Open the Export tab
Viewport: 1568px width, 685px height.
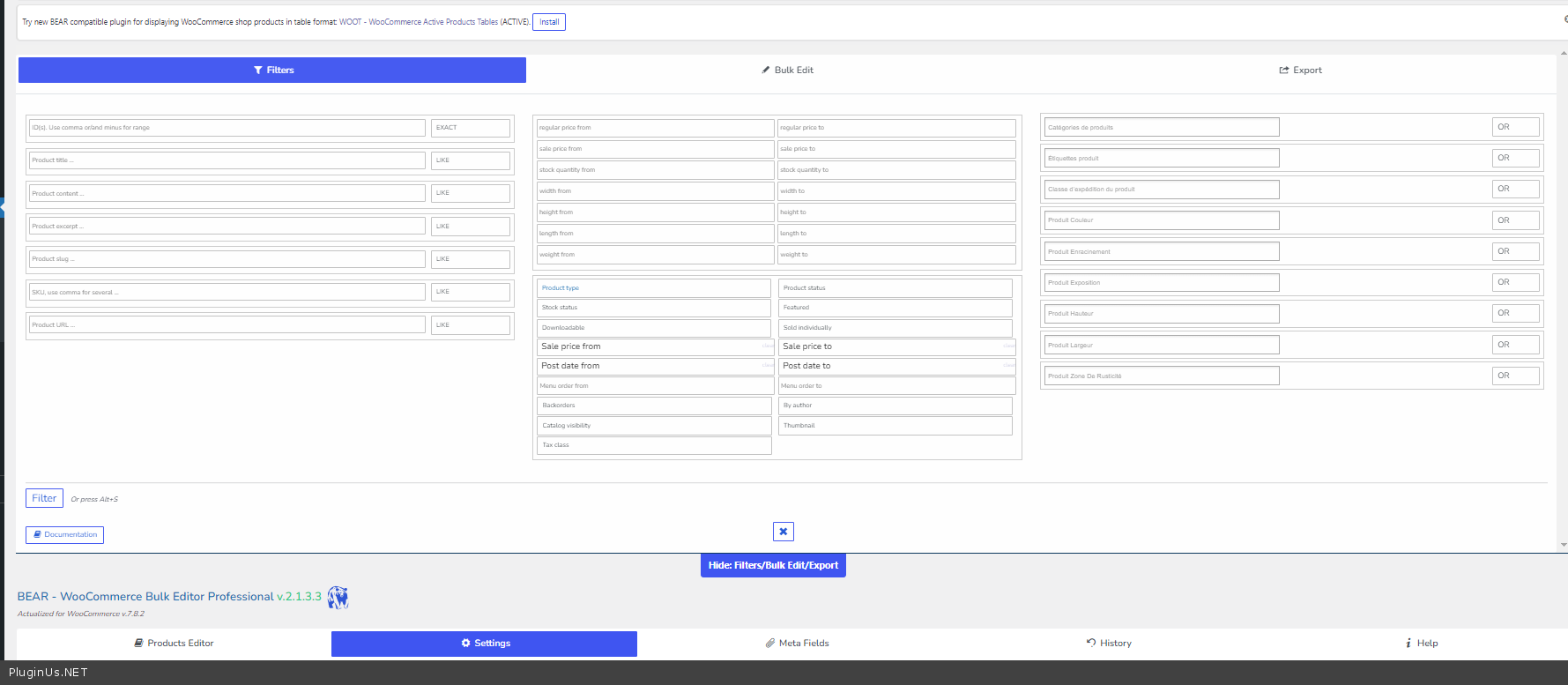pos(1300,71)
